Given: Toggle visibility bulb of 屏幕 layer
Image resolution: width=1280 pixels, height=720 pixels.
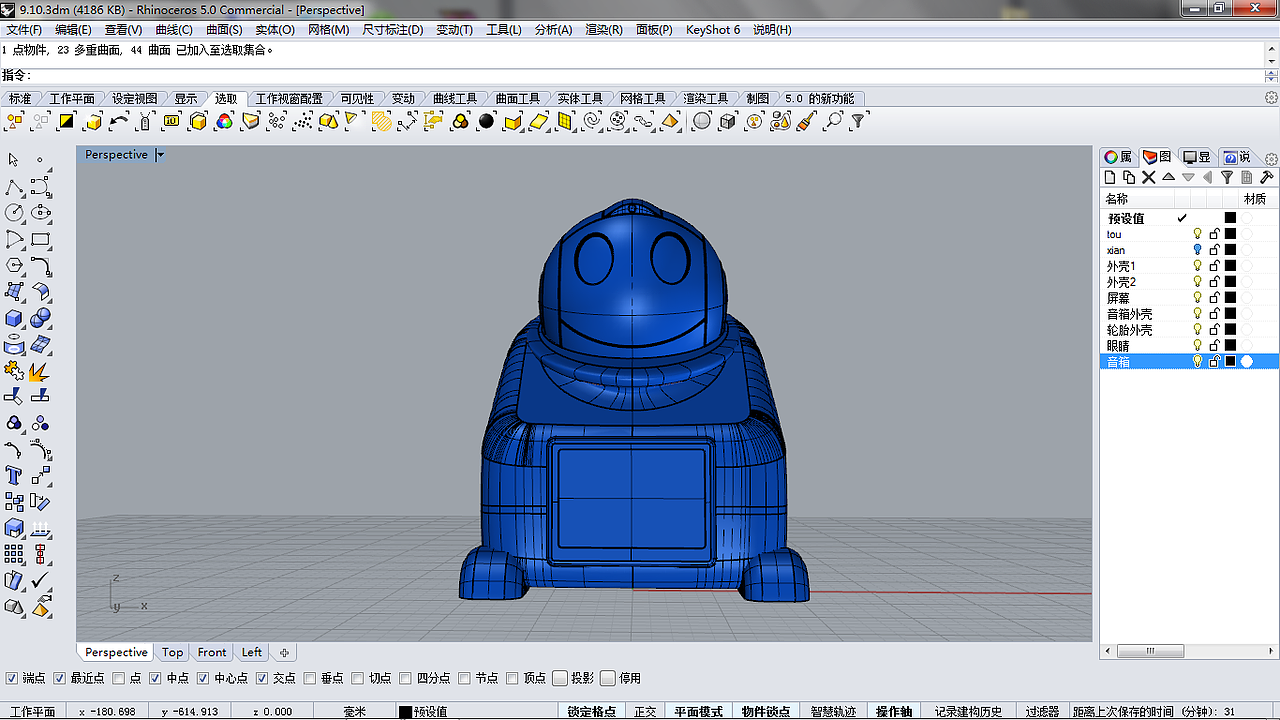Looking at the screenshot, I should pyautogui.click(x=1197, y=298).
